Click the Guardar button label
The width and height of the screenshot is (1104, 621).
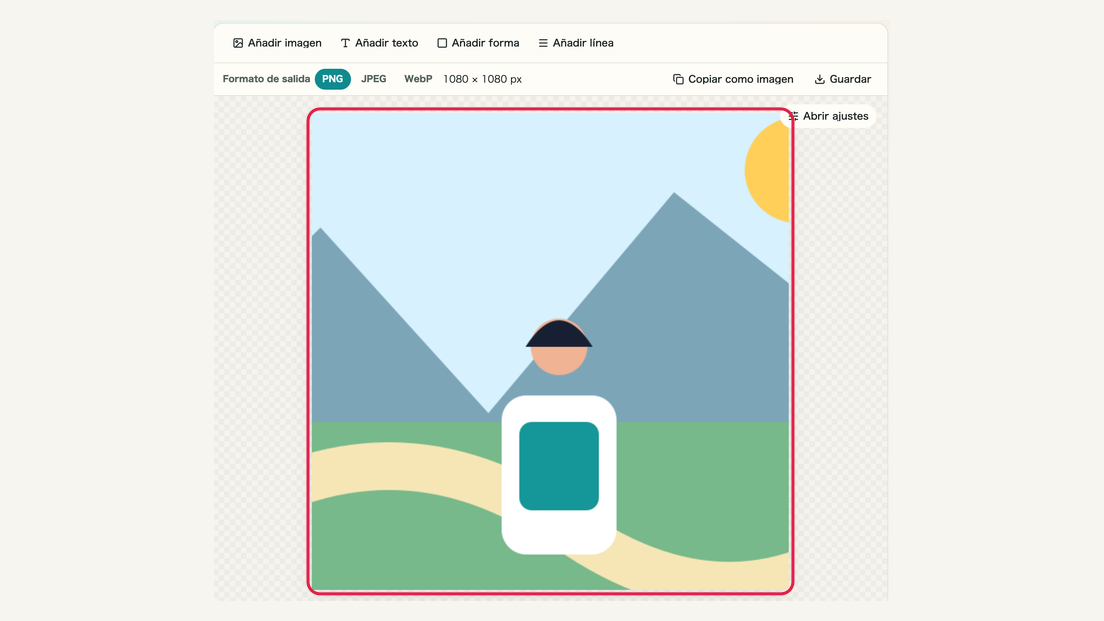pyautogui.click(x=850, y=79)
